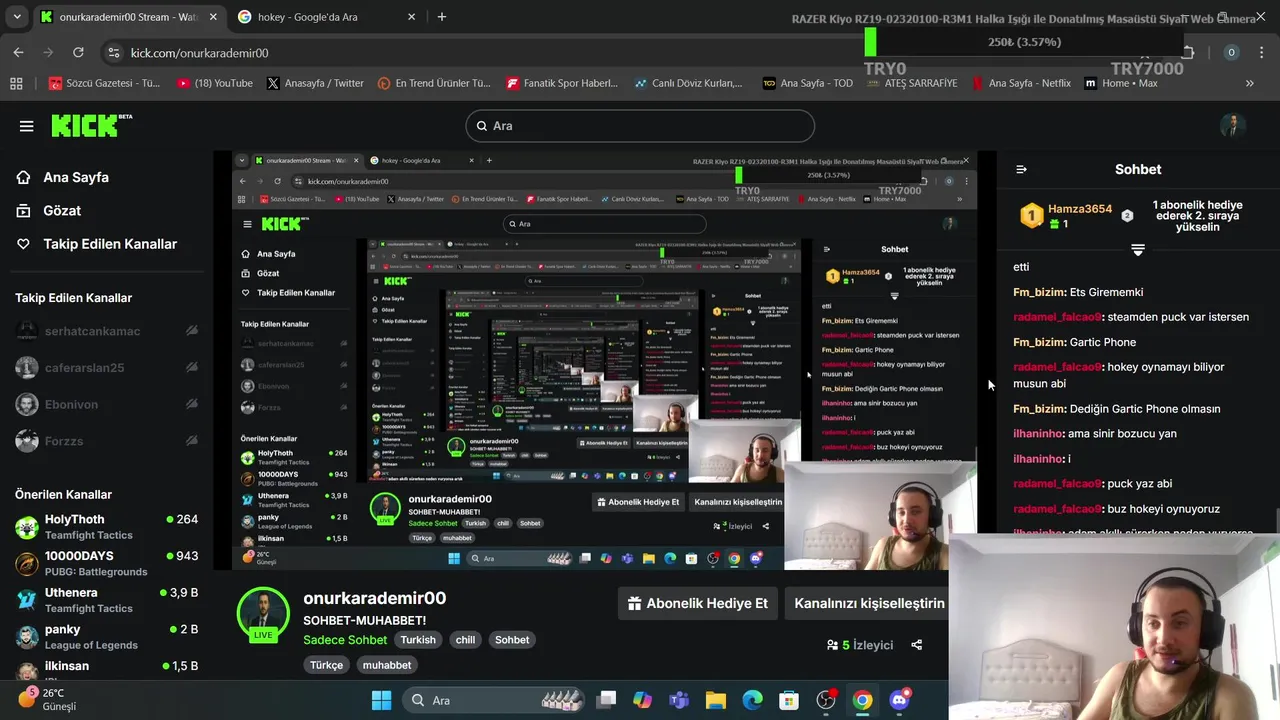Open Task View on the taskbar
Screen dimensions: 1280x720
[x=606, y=700]
